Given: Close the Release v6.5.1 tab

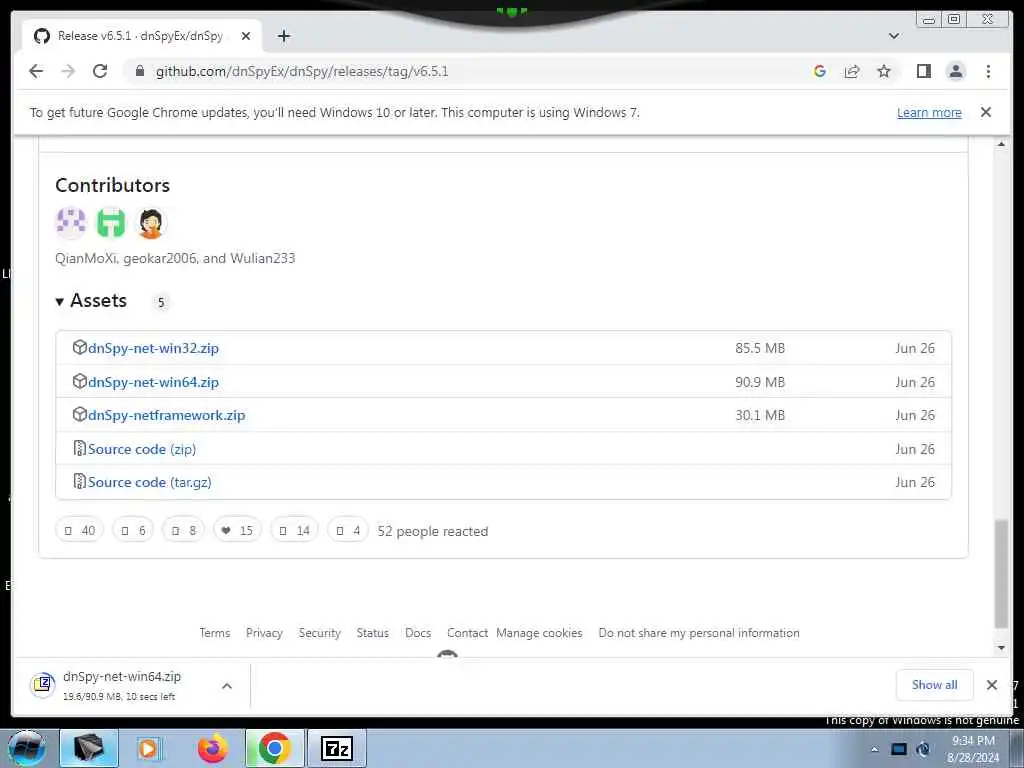Looking at the screenshot, I should pyautogui.click(x=246, y=36).
